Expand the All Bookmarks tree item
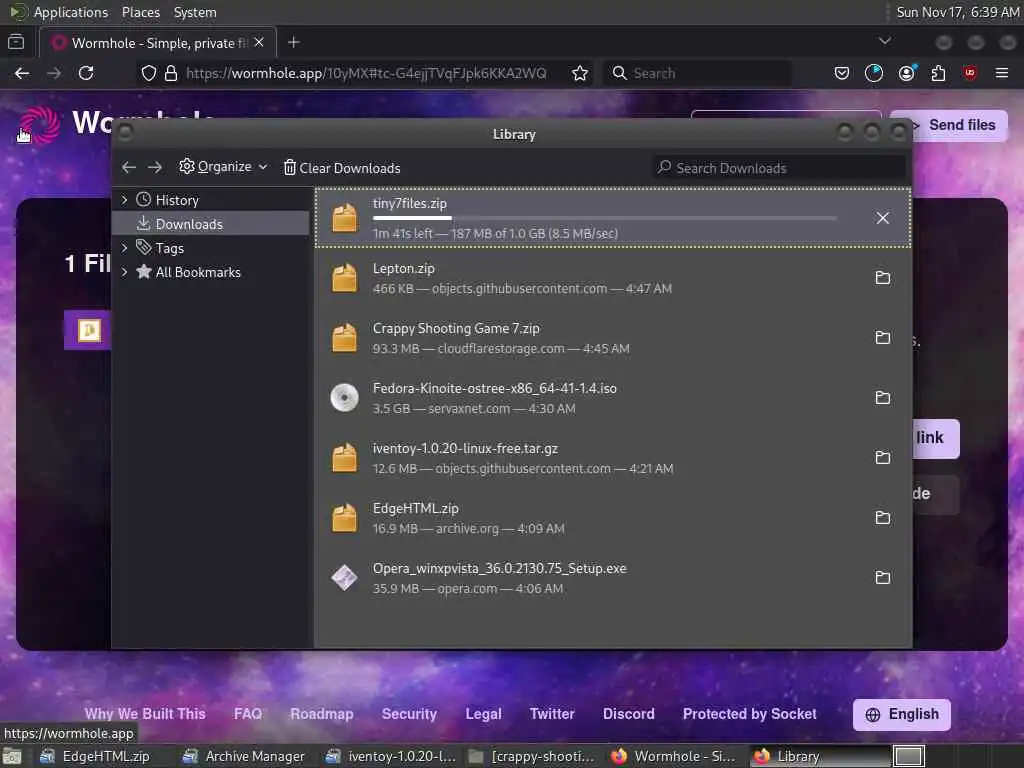Viewport: 1024px width, 768px height. [x=124, y=272]
